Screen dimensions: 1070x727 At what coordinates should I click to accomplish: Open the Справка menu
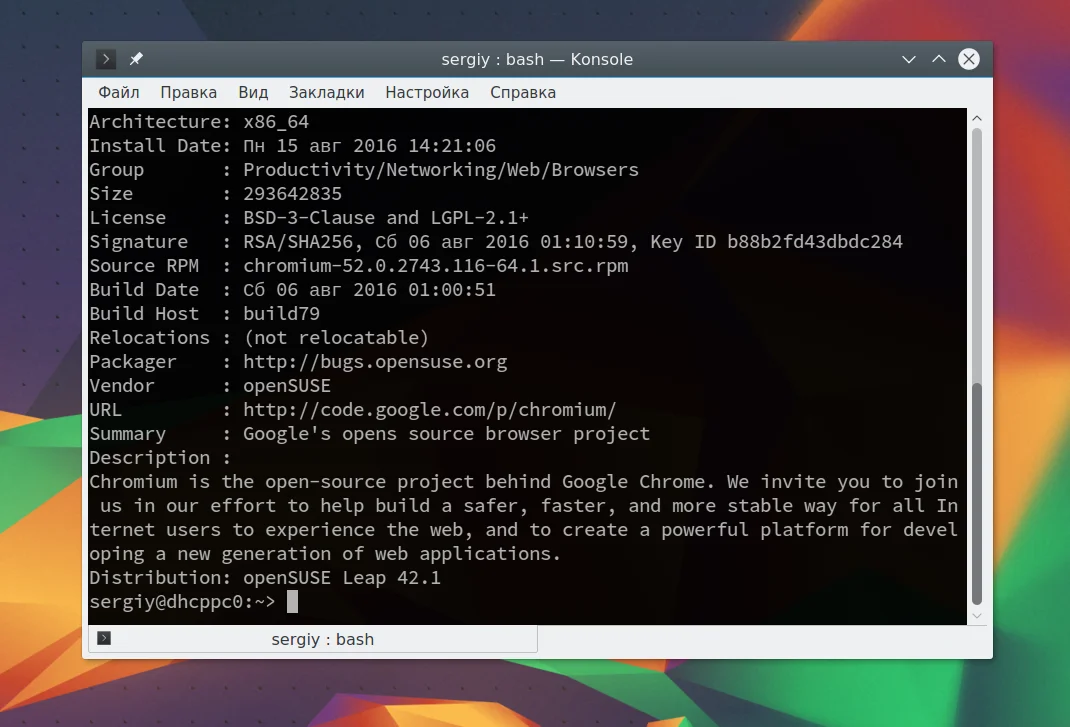(x=523, y=92)
